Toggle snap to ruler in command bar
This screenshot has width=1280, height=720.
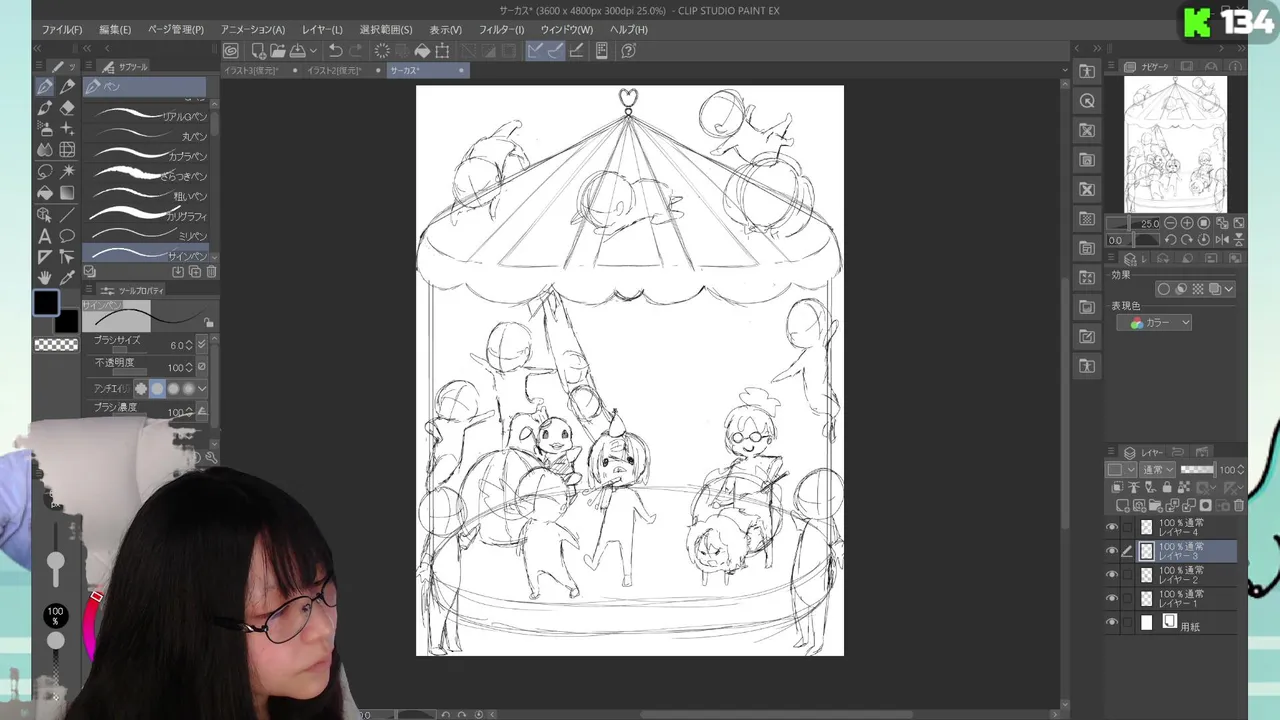(536, 51)
